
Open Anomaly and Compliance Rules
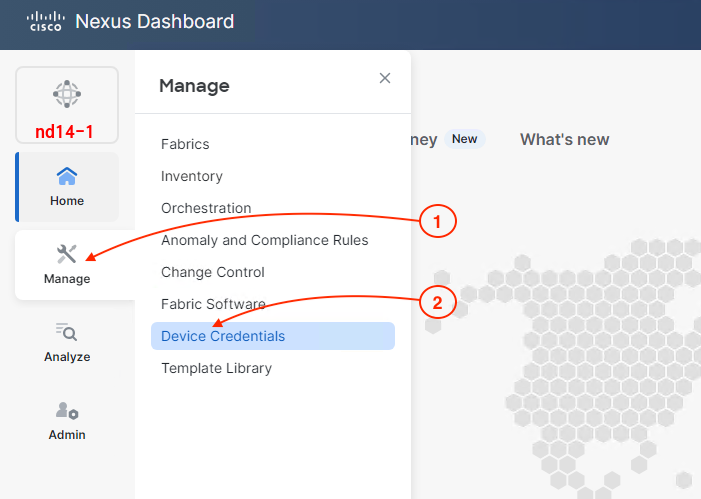click(x=264, y=240)
